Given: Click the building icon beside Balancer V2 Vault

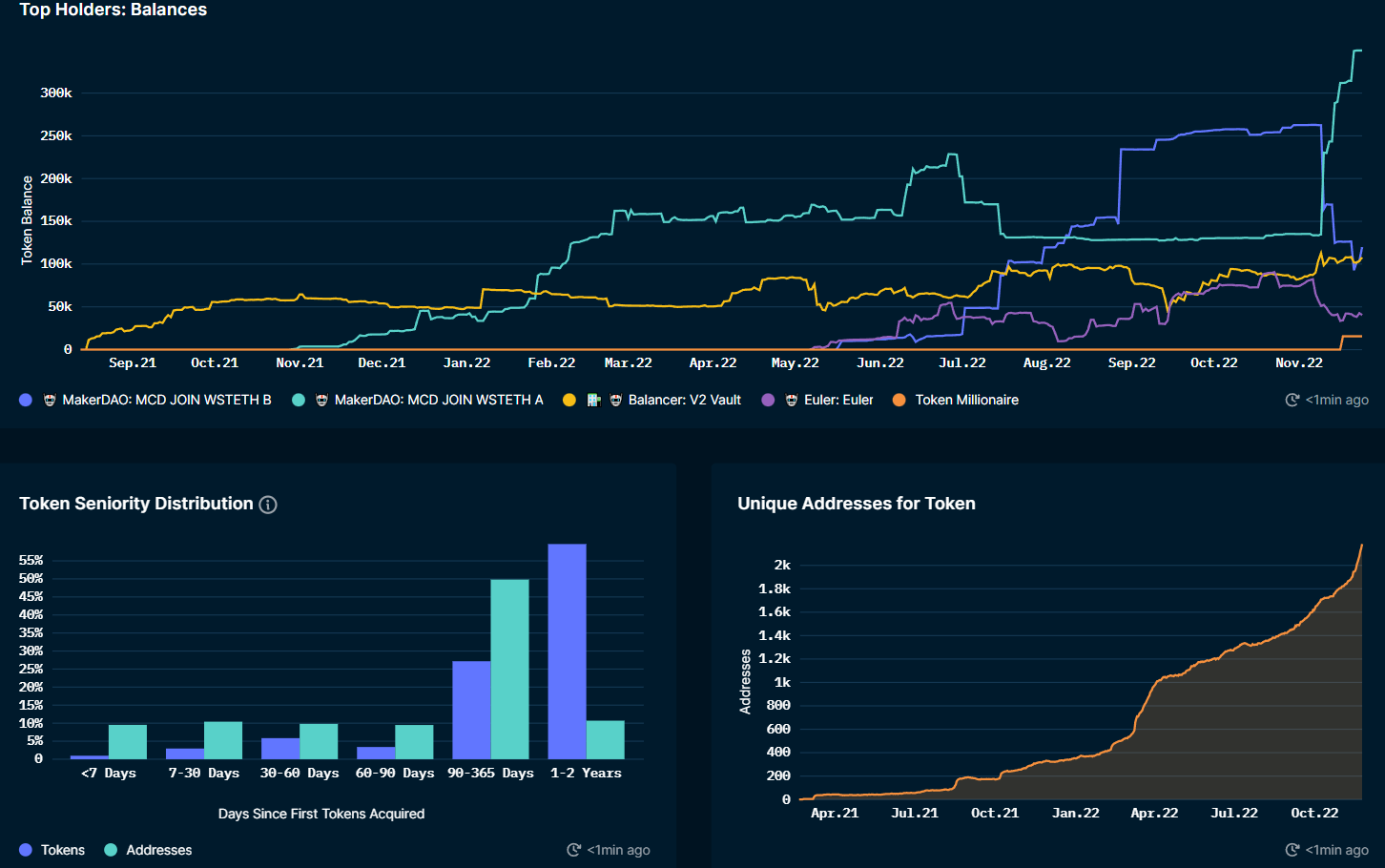Looking at the screenshot, I should click(593, 400).
